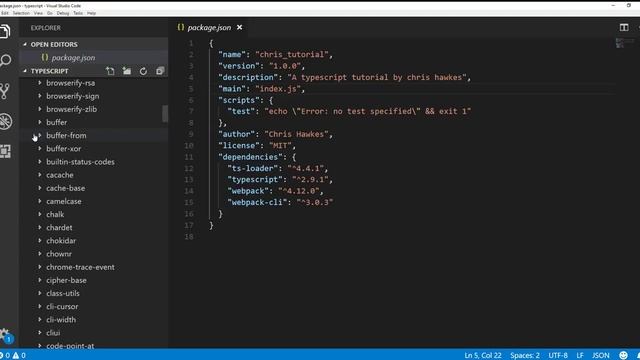
Task: Open the Search view in activity bar
Action: point(5,61)
